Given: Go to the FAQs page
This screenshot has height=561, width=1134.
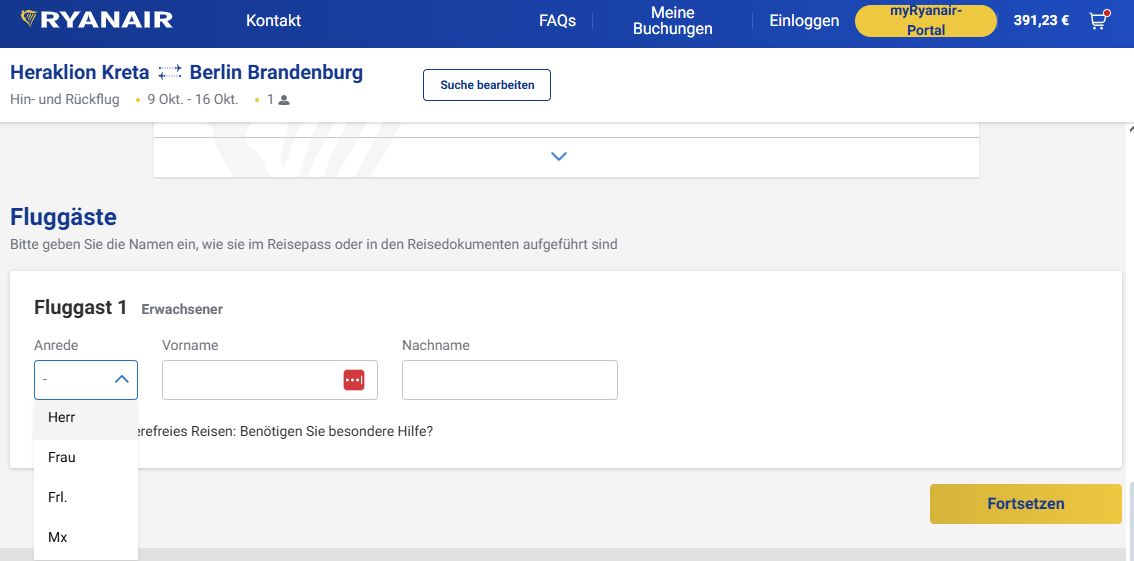Looking at the screenshot, I should tap(557, 20).
